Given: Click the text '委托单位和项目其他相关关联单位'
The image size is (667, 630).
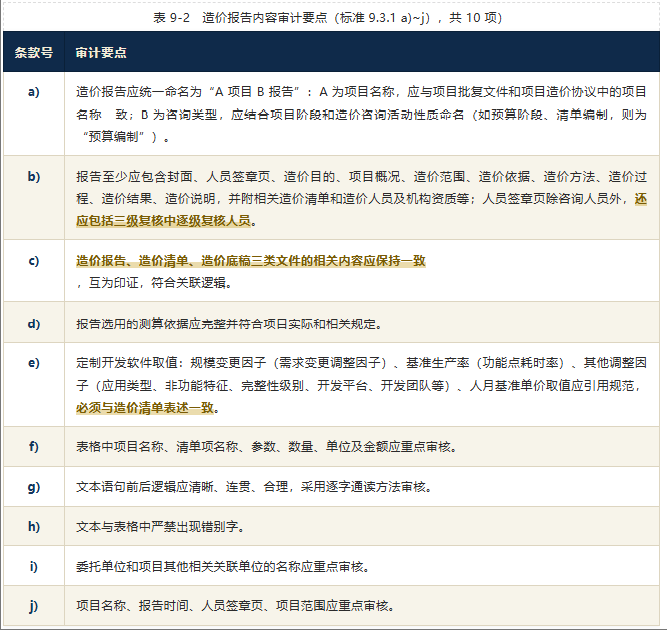Looking at the screenshot, I should point(169,567).
